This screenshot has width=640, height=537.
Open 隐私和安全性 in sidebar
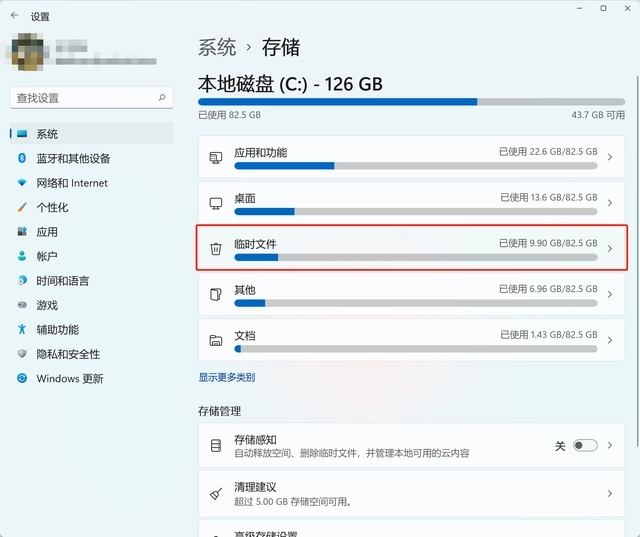(92, 354)
